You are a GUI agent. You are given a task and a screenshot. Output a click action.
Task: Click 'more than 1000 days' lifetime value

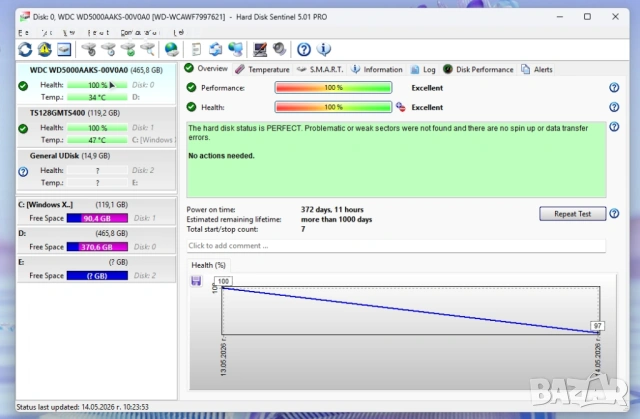point(337,219)
